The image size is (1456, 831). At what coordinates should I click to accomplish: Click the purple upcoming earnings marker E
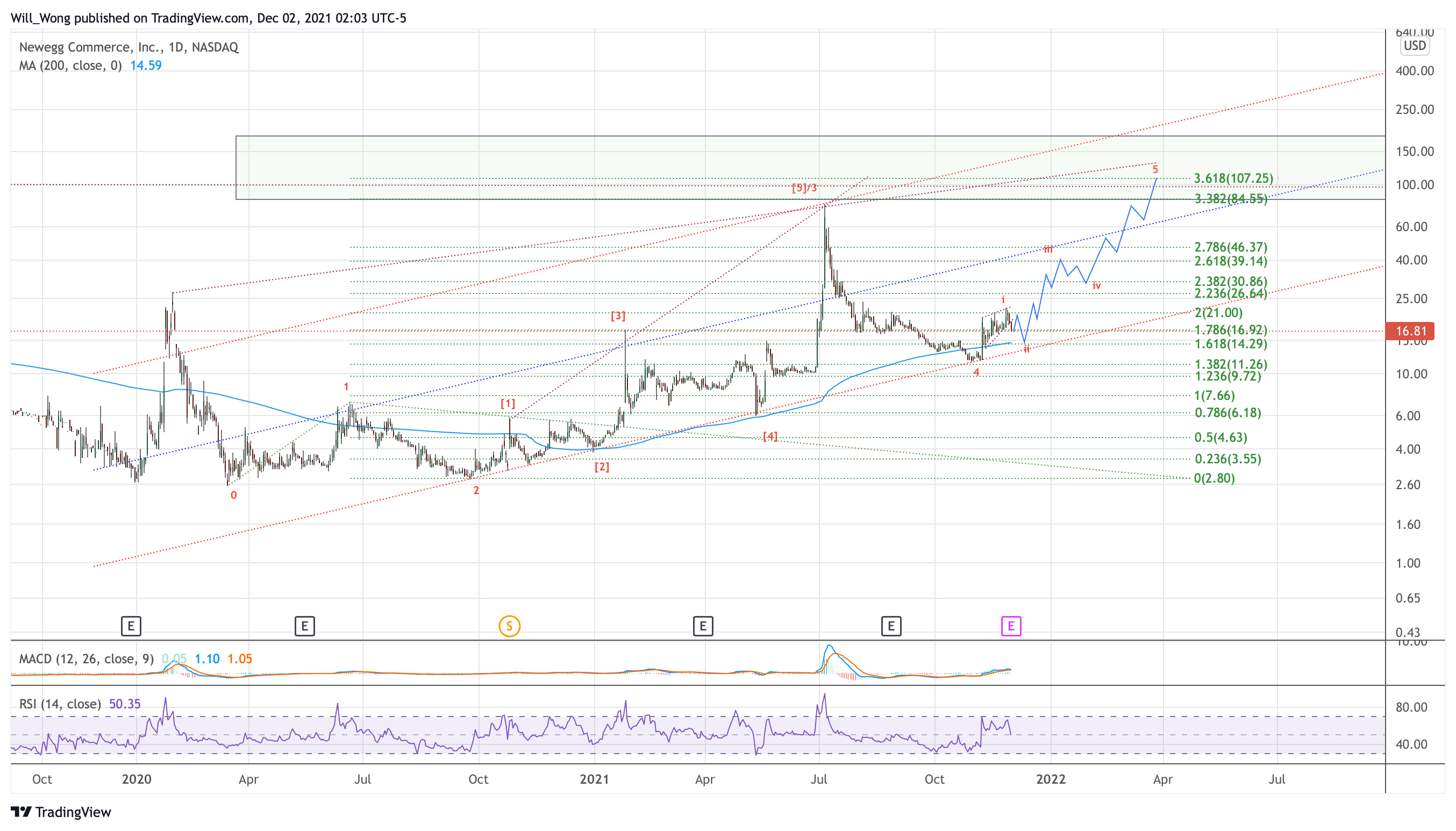pos(1011,626)
